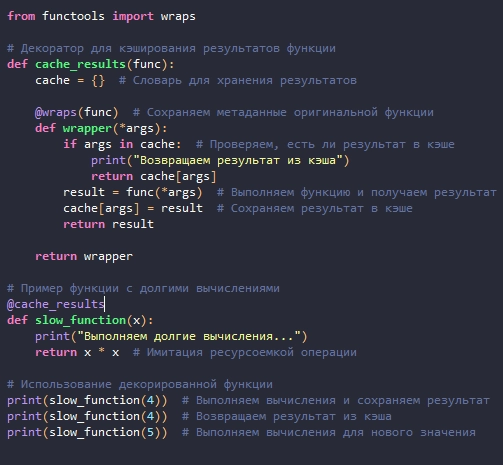Click the '@cache_results' decorator line
The width and height of the screenshot is (503, 465).
coord(56,304)
